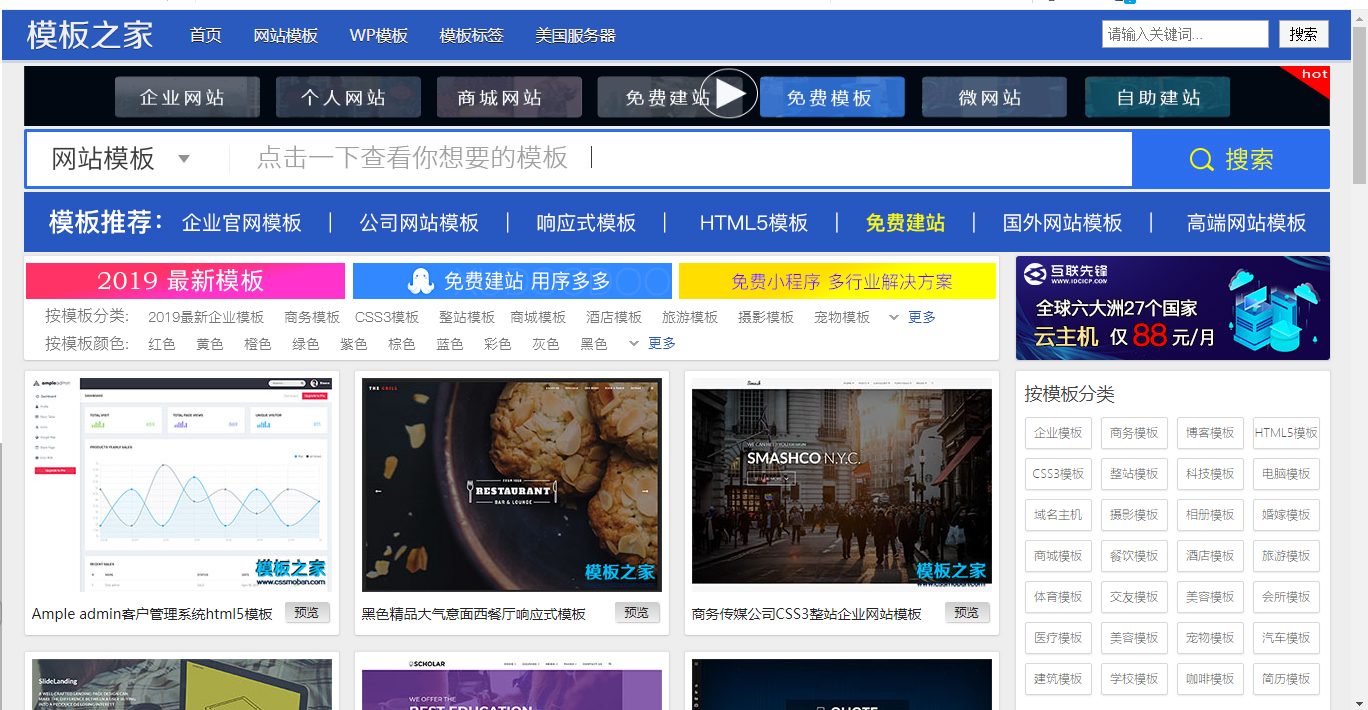Filter templates by 红色 color
This screenshot has width=1368, height=710.
click(162, 343)
